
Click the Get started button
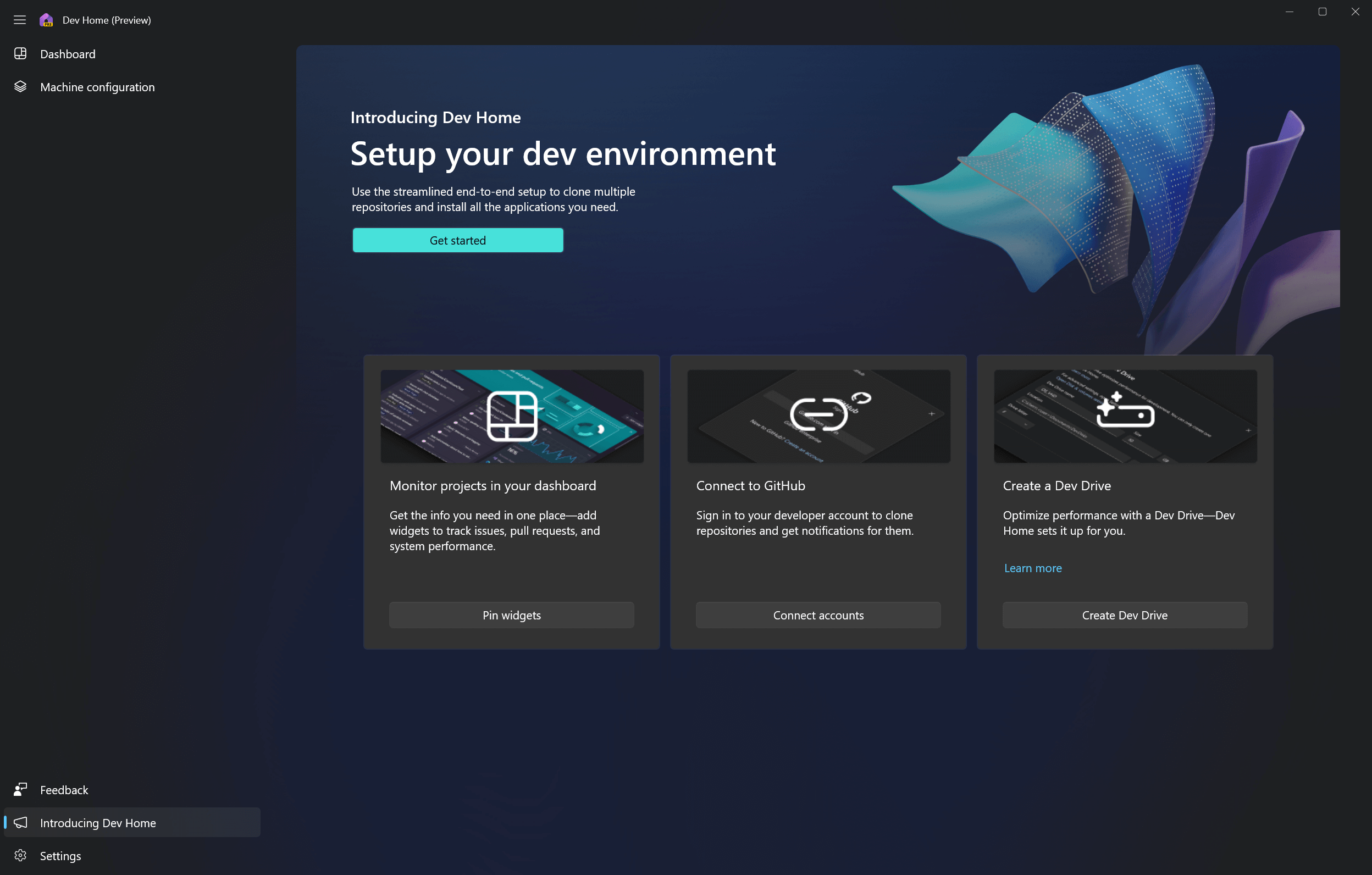click(x=457, y=239)
